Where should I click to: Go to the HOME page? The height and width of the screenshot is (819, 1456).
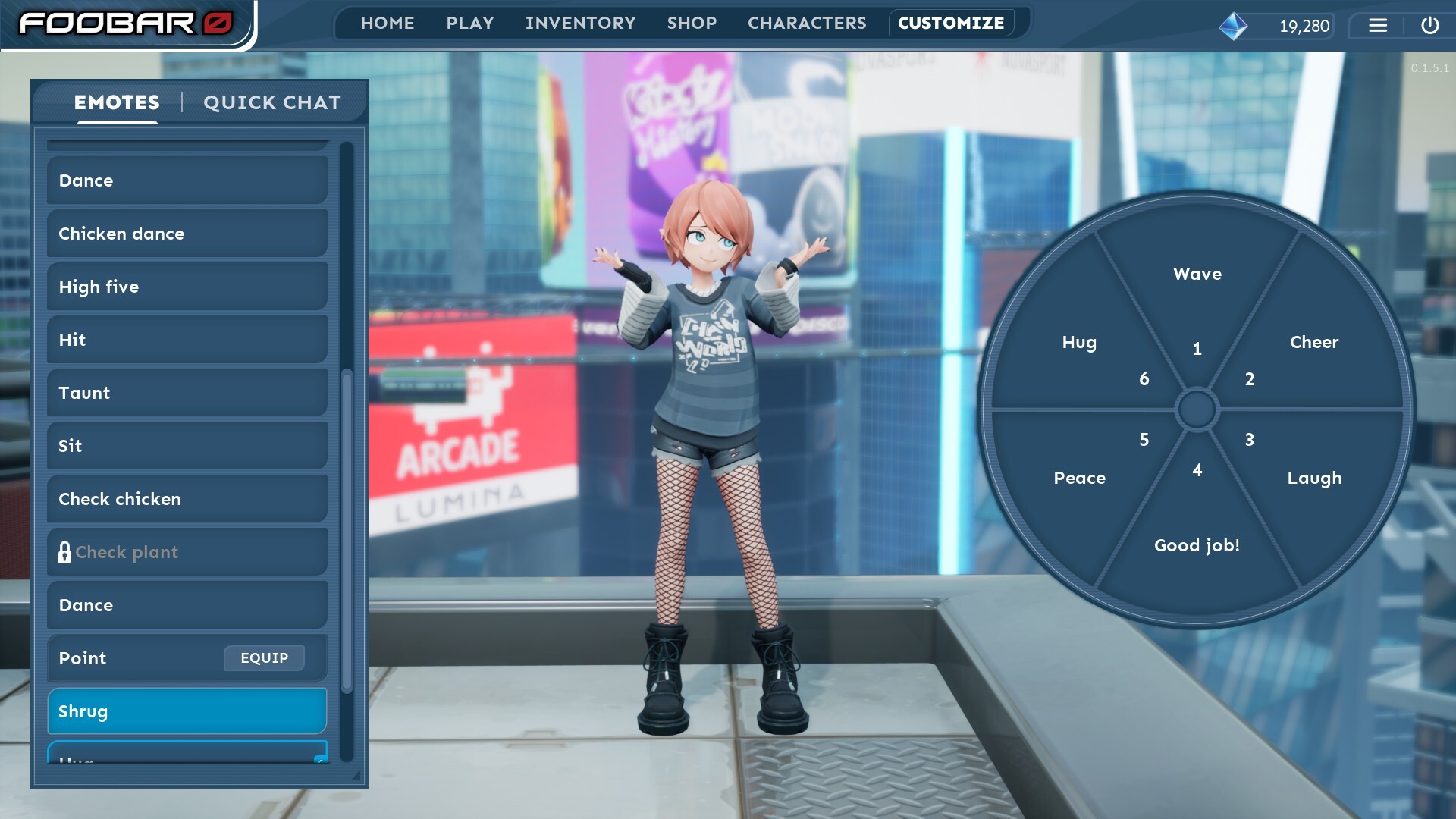tap(388, 23)
